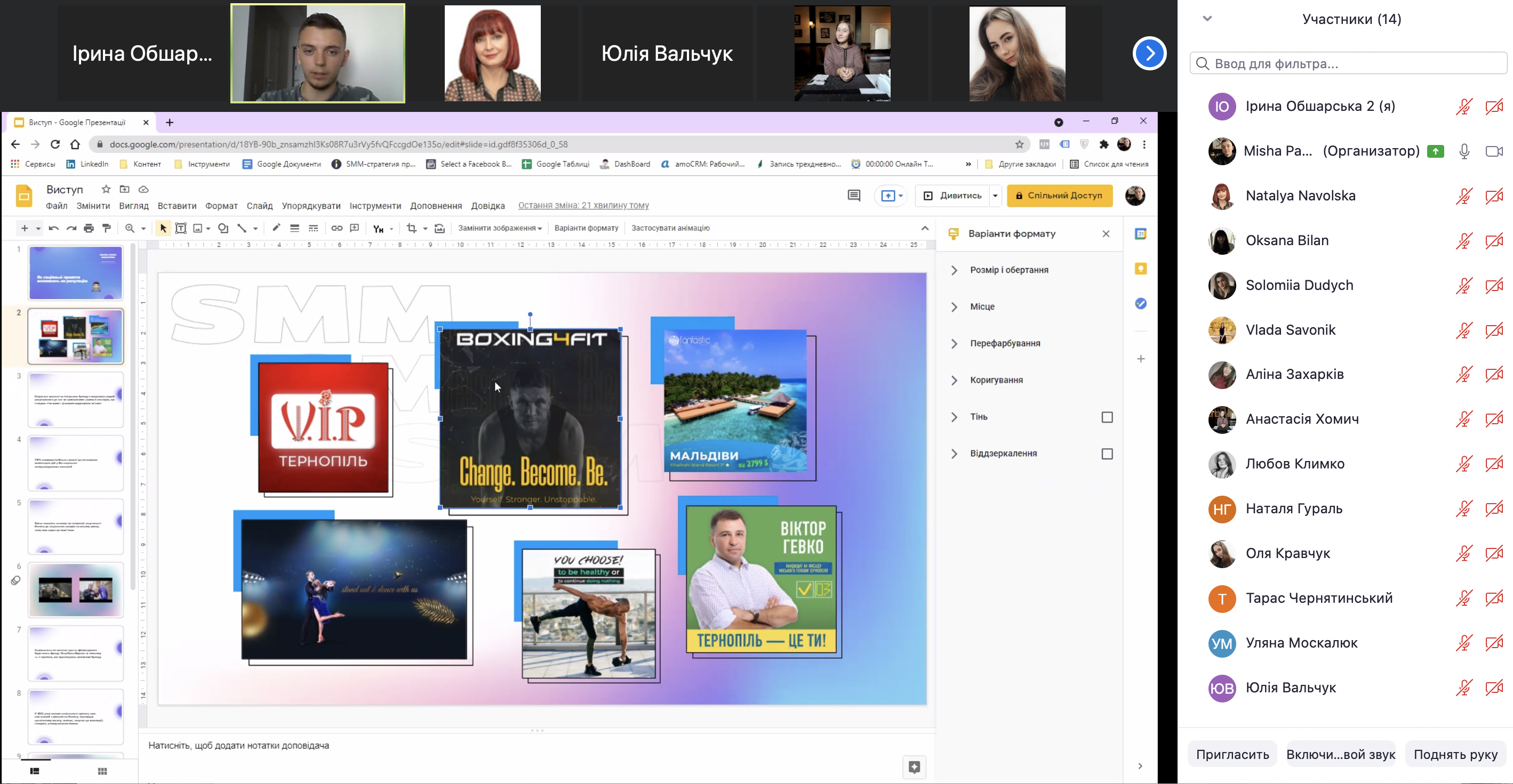Click the Add comment icon in toolbar
The height and width of the screenshot is (784, 1513).
coord(354,228)
